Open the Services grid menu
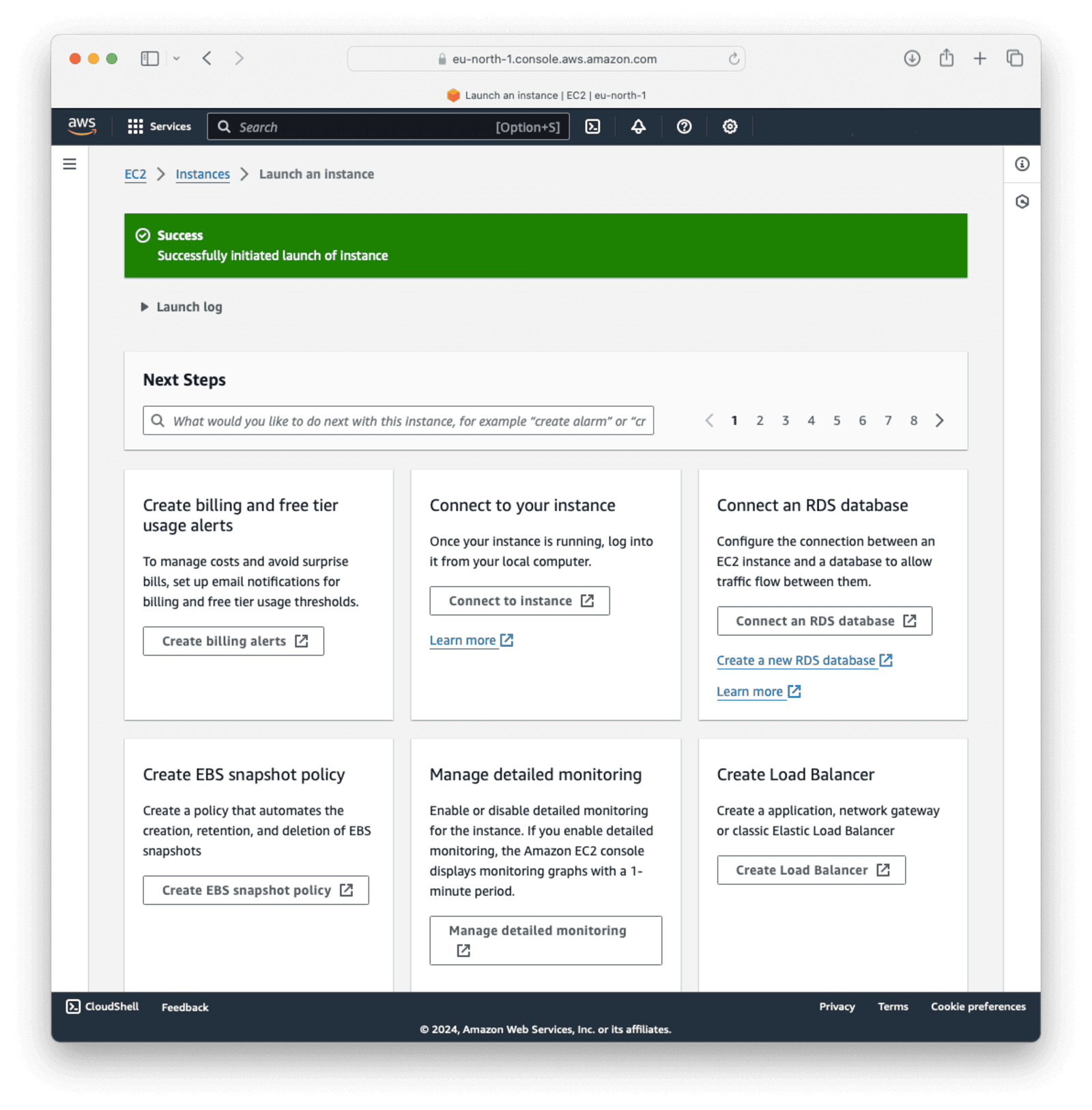1092x1110 pixels. pyautogui.click(x=135, y=126)
